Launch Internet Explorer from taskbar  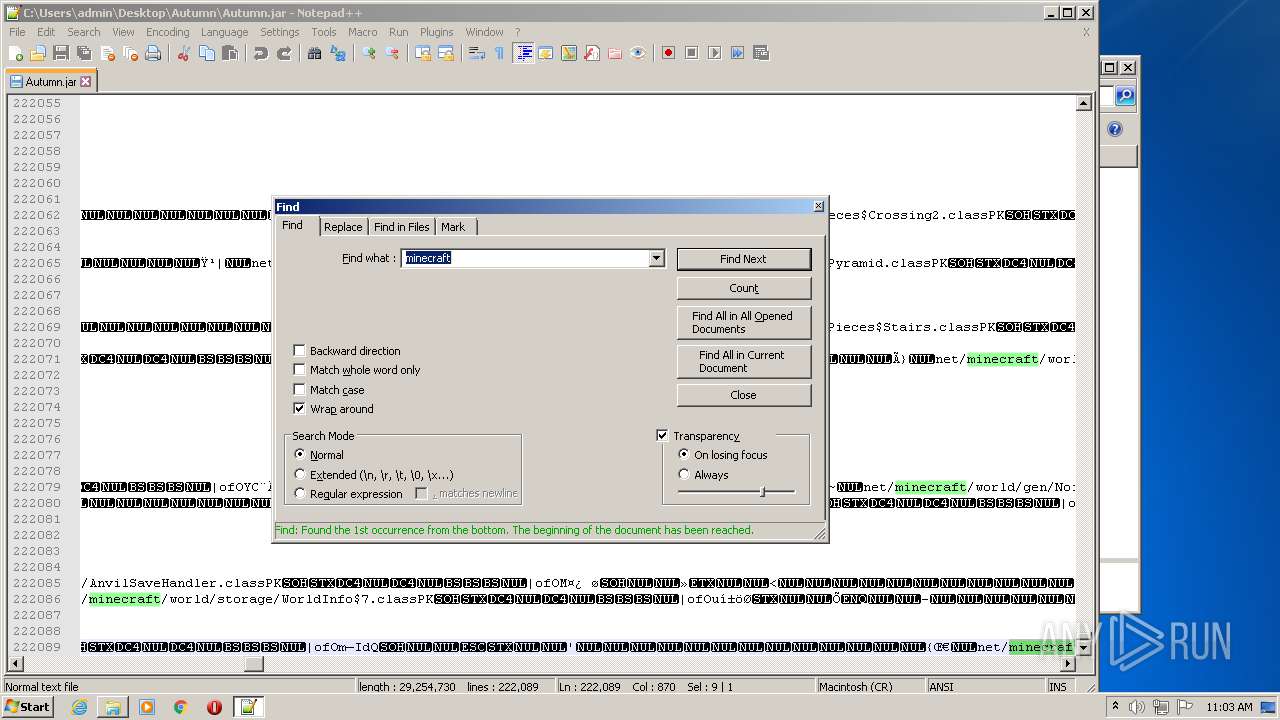(80, 707)
